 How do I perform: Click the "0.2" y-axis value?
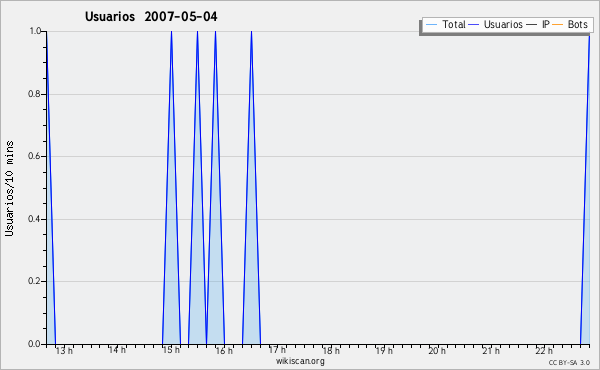[x=35, y=281]
